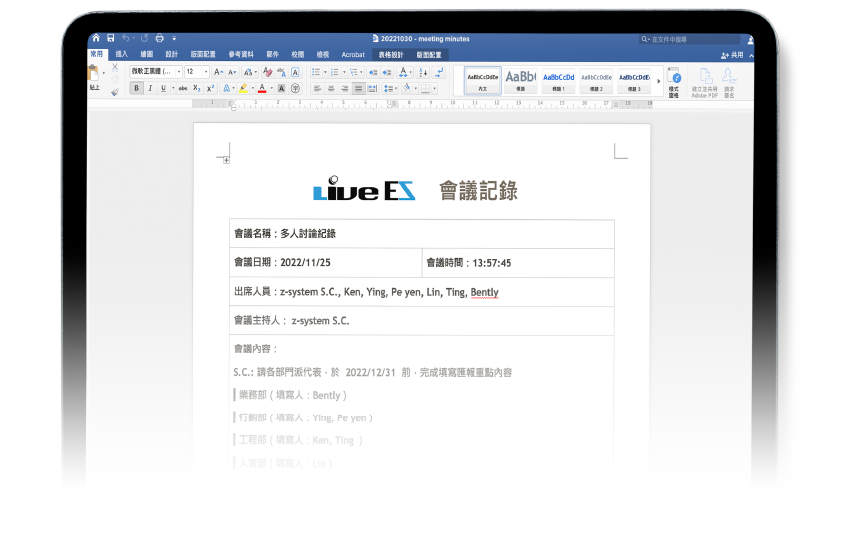Open the 校閱 ribbon tab

point(297,54)
